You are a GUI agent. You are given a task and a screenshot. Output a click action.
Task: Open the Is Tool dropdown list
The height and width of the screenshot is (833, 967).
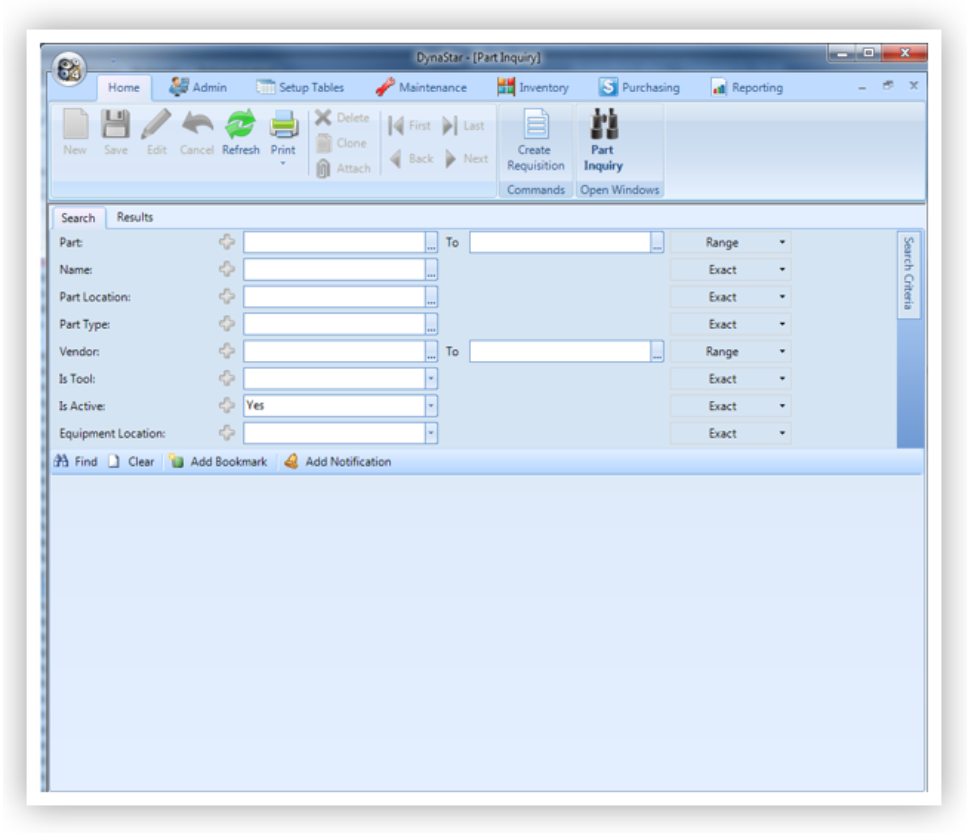431,380
